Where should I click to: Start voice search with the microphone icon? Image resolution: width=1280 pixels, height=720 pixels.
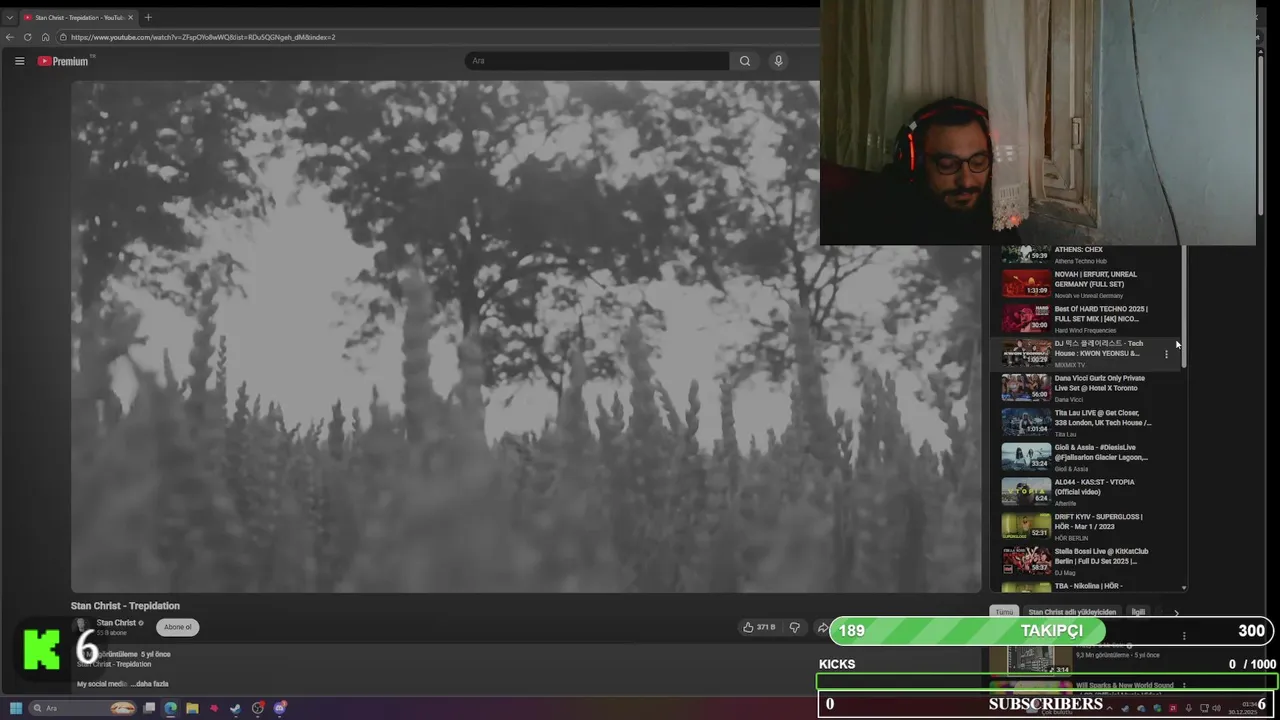click(779, 61)
